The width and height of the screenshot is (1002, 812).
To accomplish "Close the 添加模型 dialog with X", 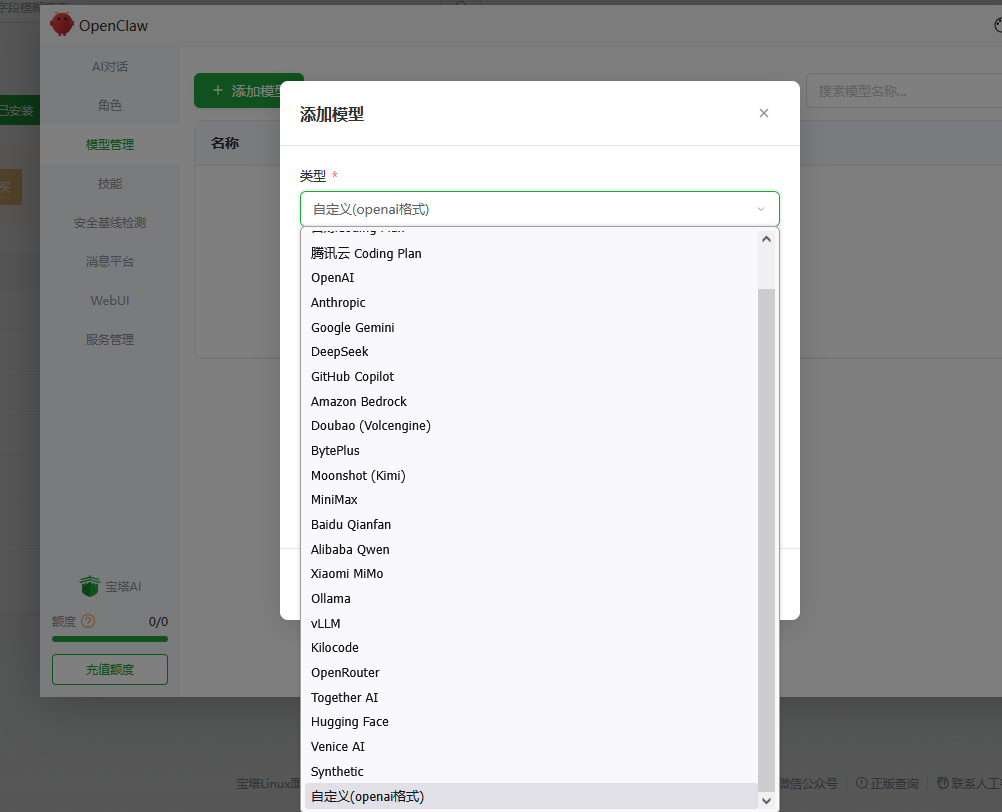I will [x=764, y=113].
